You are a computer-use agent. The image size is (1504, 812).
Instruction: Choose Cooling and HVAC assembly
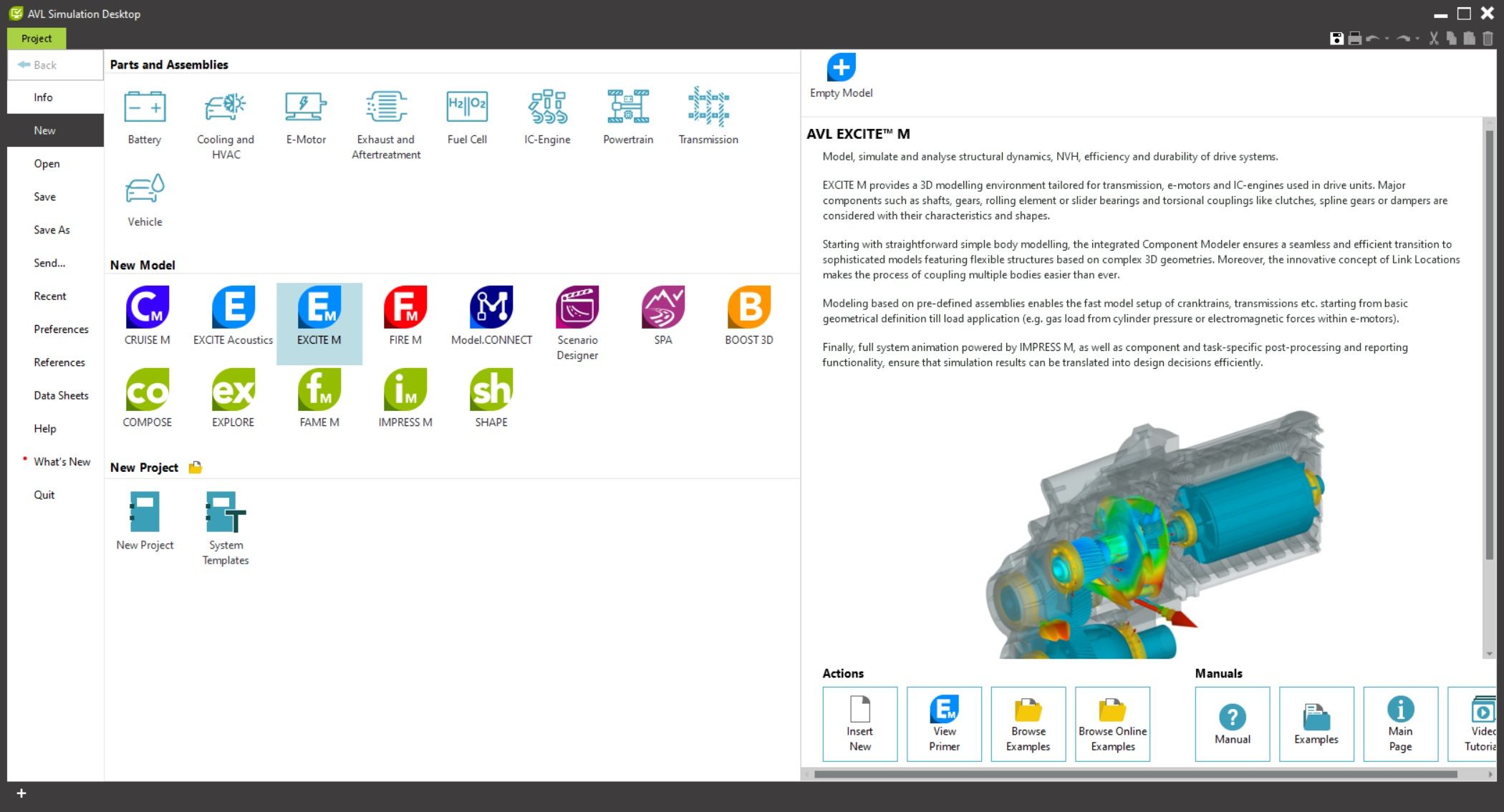(226, 125)
